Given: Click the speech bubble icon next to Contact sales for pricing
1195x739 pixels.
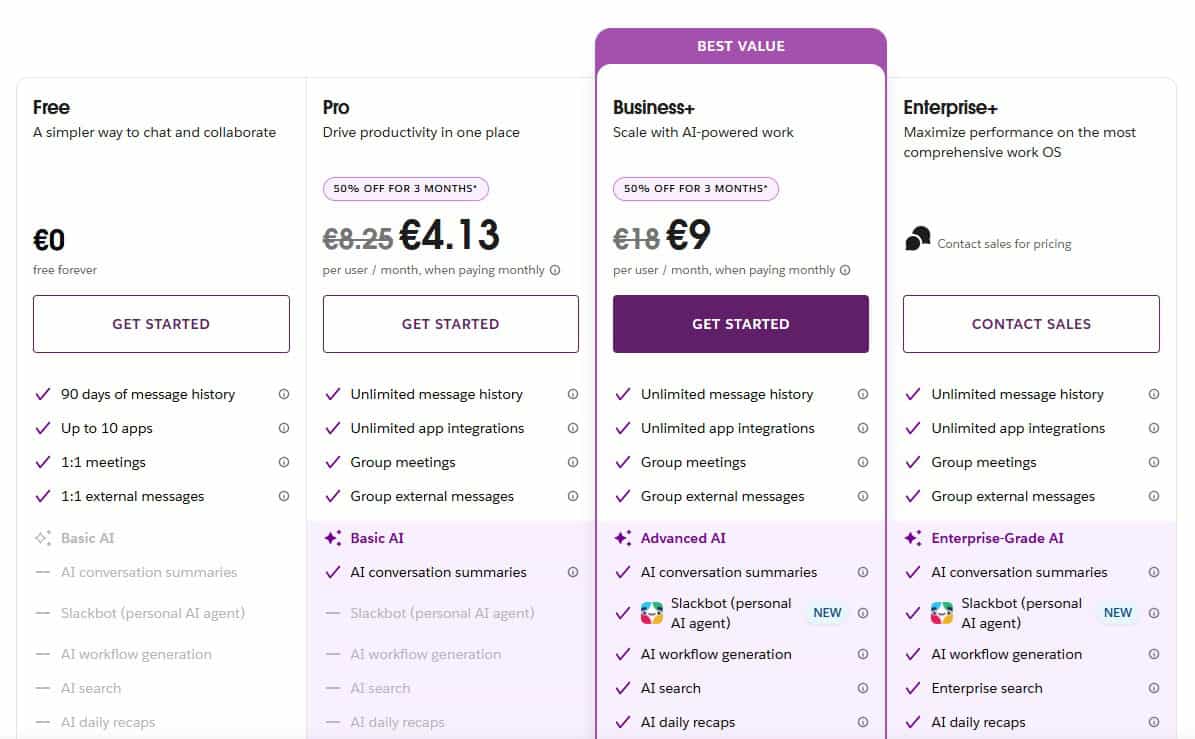Looking at the screenshot, I should click(x=916, y=241).
